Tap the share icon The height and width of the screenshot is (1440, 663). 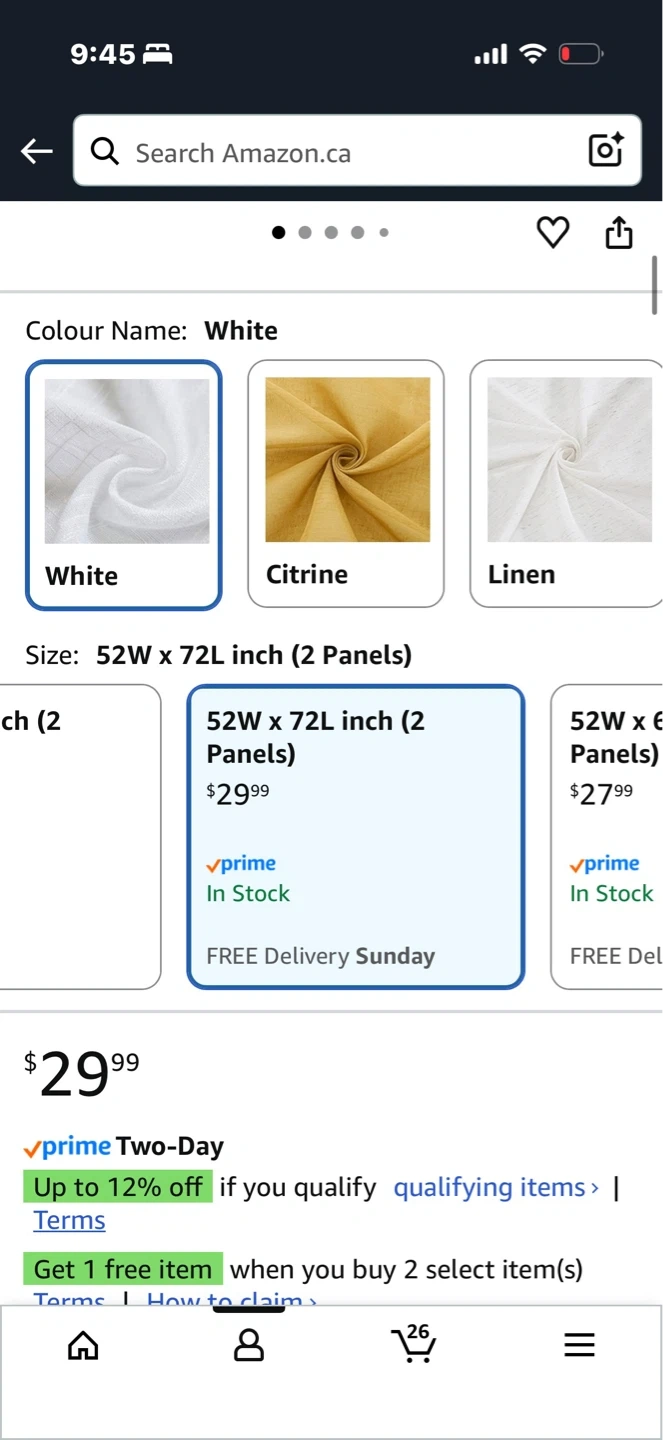click(x=619, y=233)
